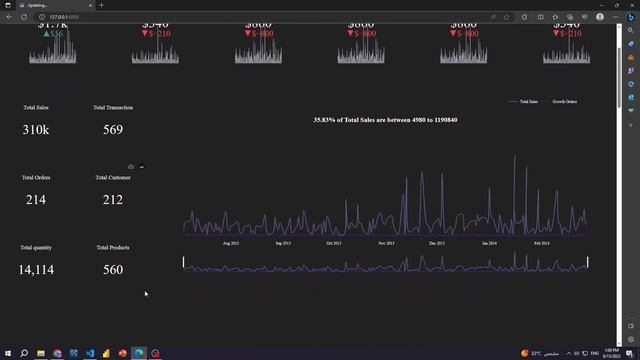Open the browser Extensions icon
The image size is (640, 360).
point(524,17)
